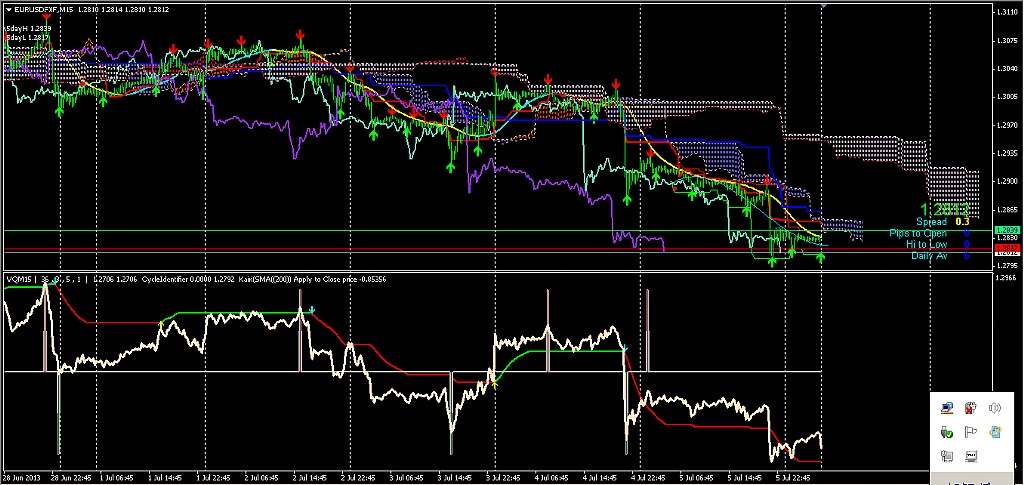Open the volume speaker tray icon
This screenshot has width=1024, height=485.
994,409
